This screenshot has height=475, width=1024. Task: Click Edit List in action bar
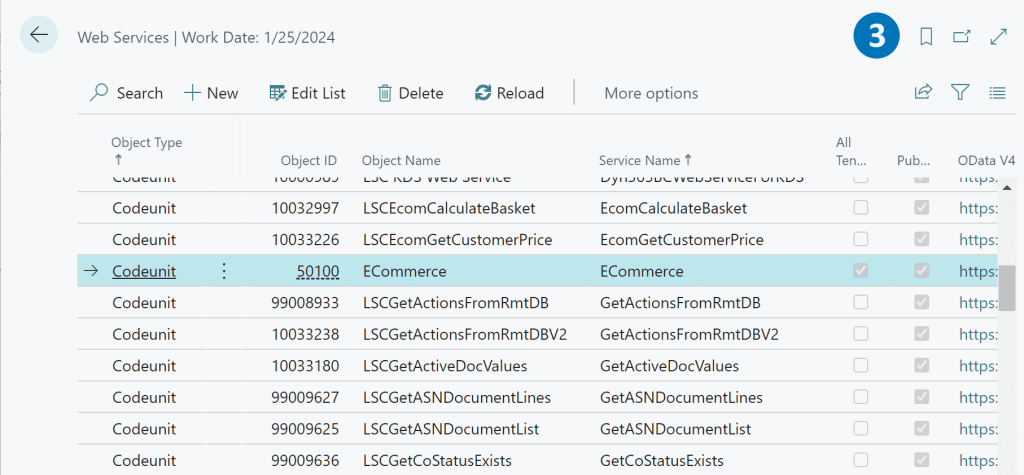(x=307, y=93)
